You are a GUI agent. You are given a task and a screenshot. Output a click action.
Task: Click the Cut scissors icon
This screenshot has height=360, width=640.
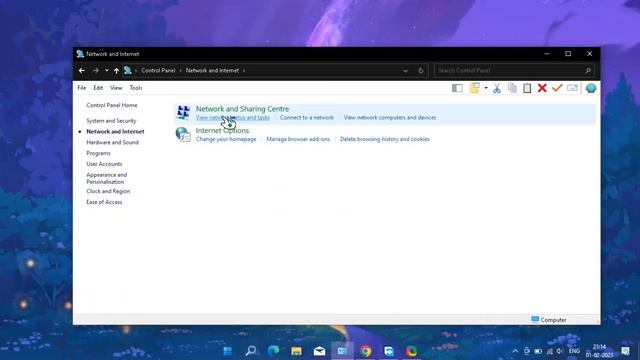[497, 88]
